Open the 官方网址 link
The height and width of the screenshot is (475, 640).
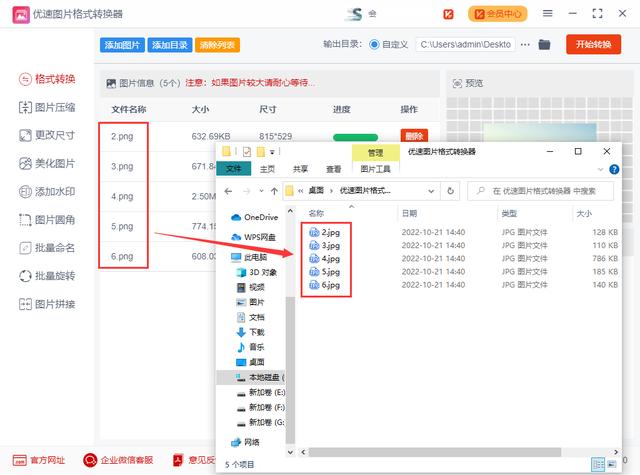38,460
